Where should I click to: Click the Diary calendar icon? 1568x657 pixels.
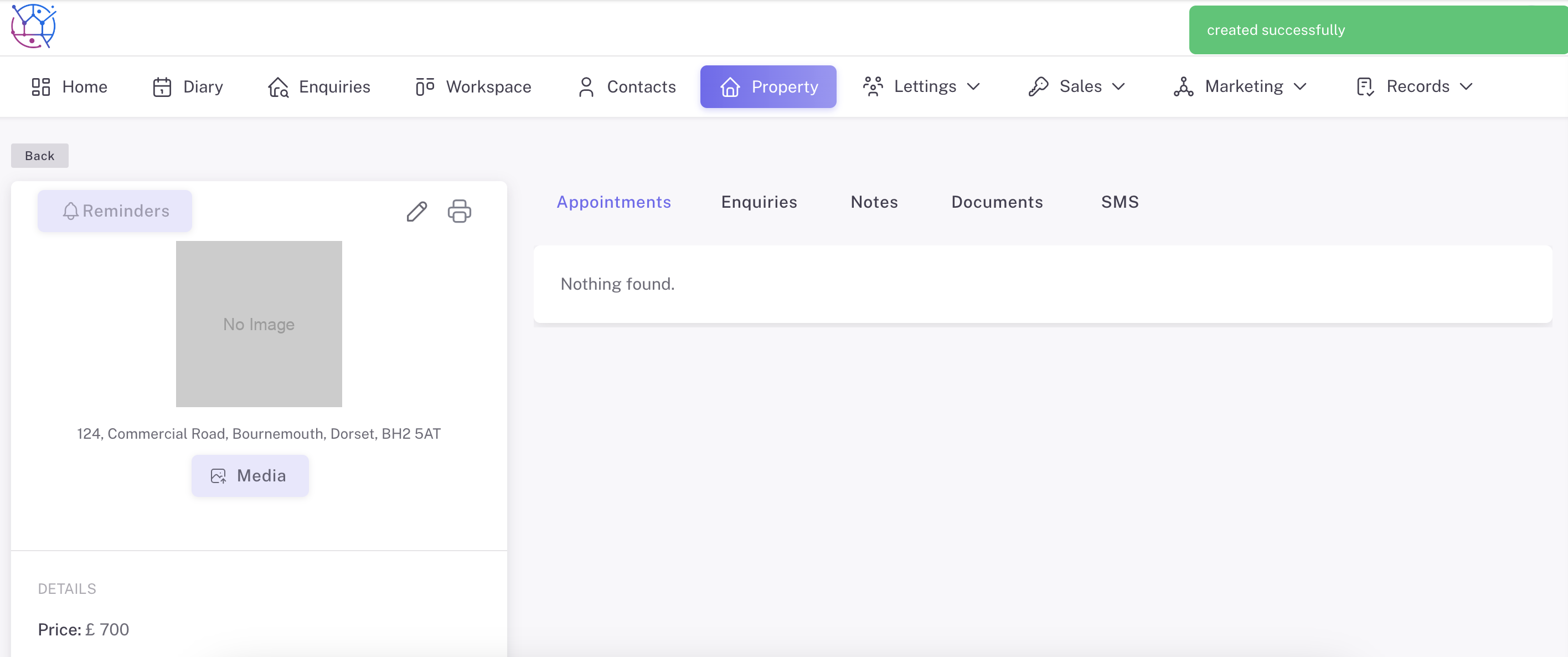[x=162, y=86]
